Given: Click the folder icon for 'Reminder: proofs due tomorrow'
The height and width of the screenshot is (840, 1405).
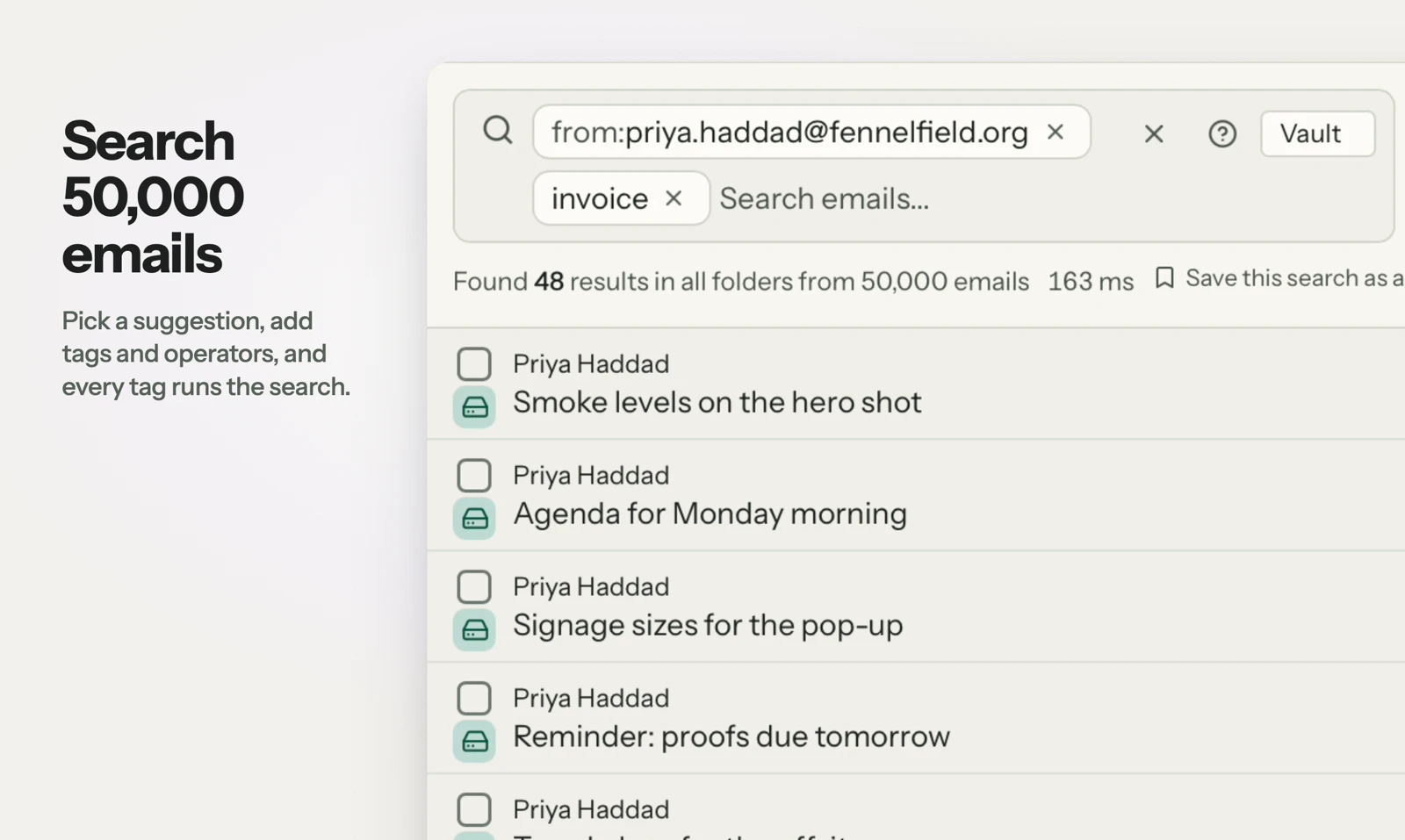Looking at the screenshot, I should coord(474,742).
